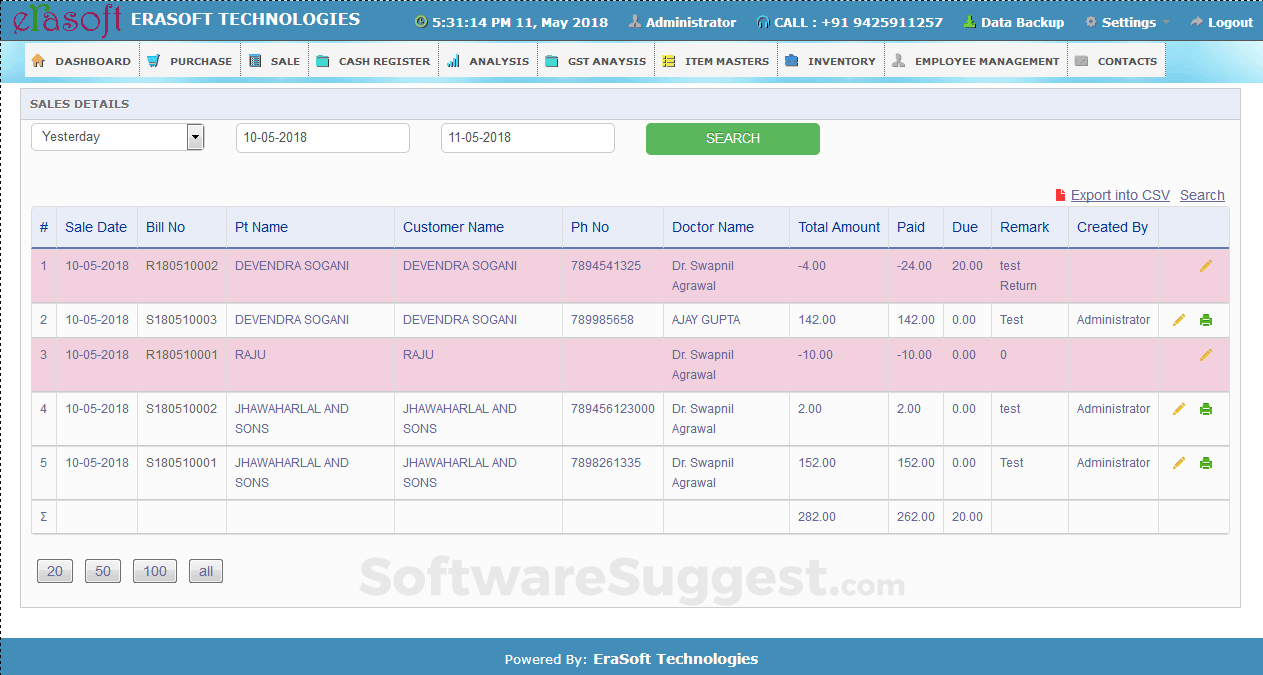Edit bill S180510001 with pencil icon
Image resolution: width=1263 pixels, height=675 pixels.
click(x=1179, y=463)
